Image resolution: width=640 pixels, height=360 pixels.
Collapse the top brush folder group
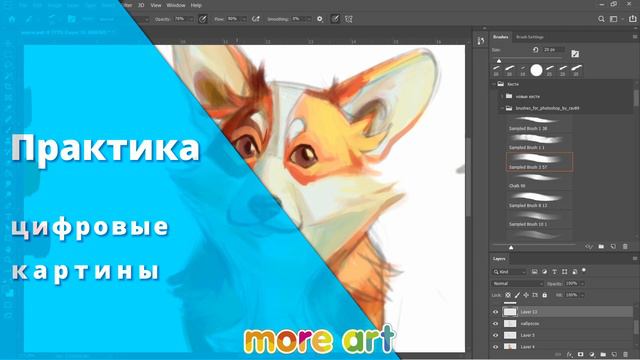click(494, 84)
